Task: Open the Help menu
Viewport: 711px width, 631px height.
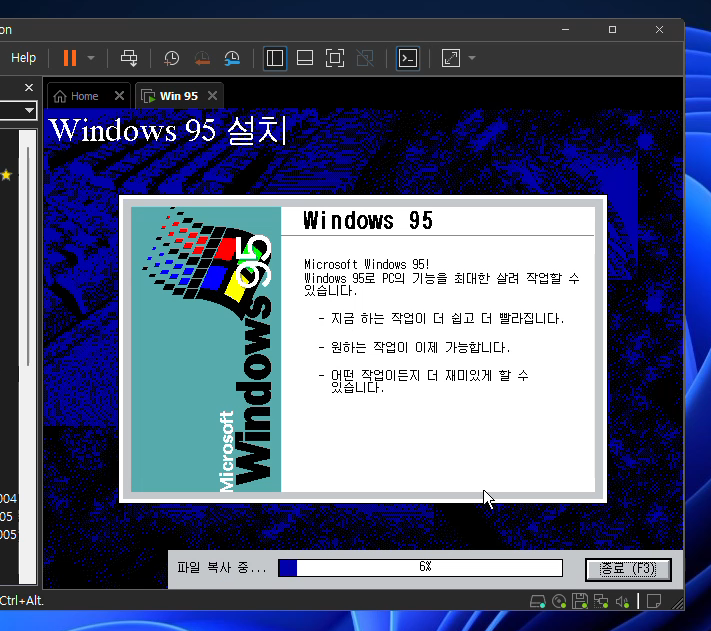Action: pyautogui.click(x=24, y=58)
